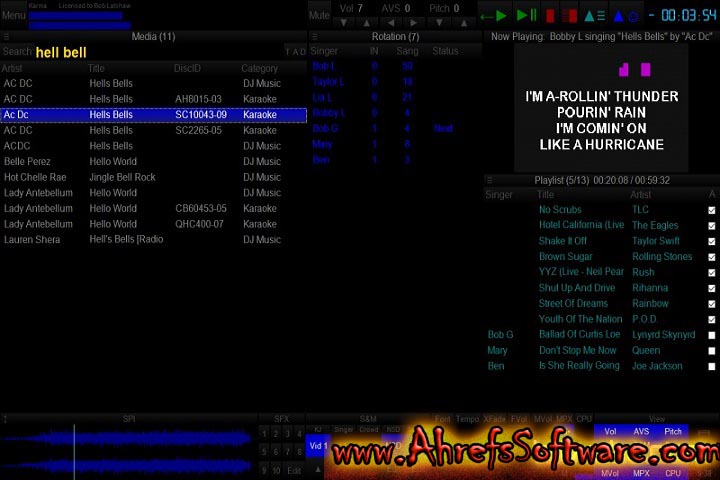Uncheck the Youth Of The Nation checkbox

(712, 319)
